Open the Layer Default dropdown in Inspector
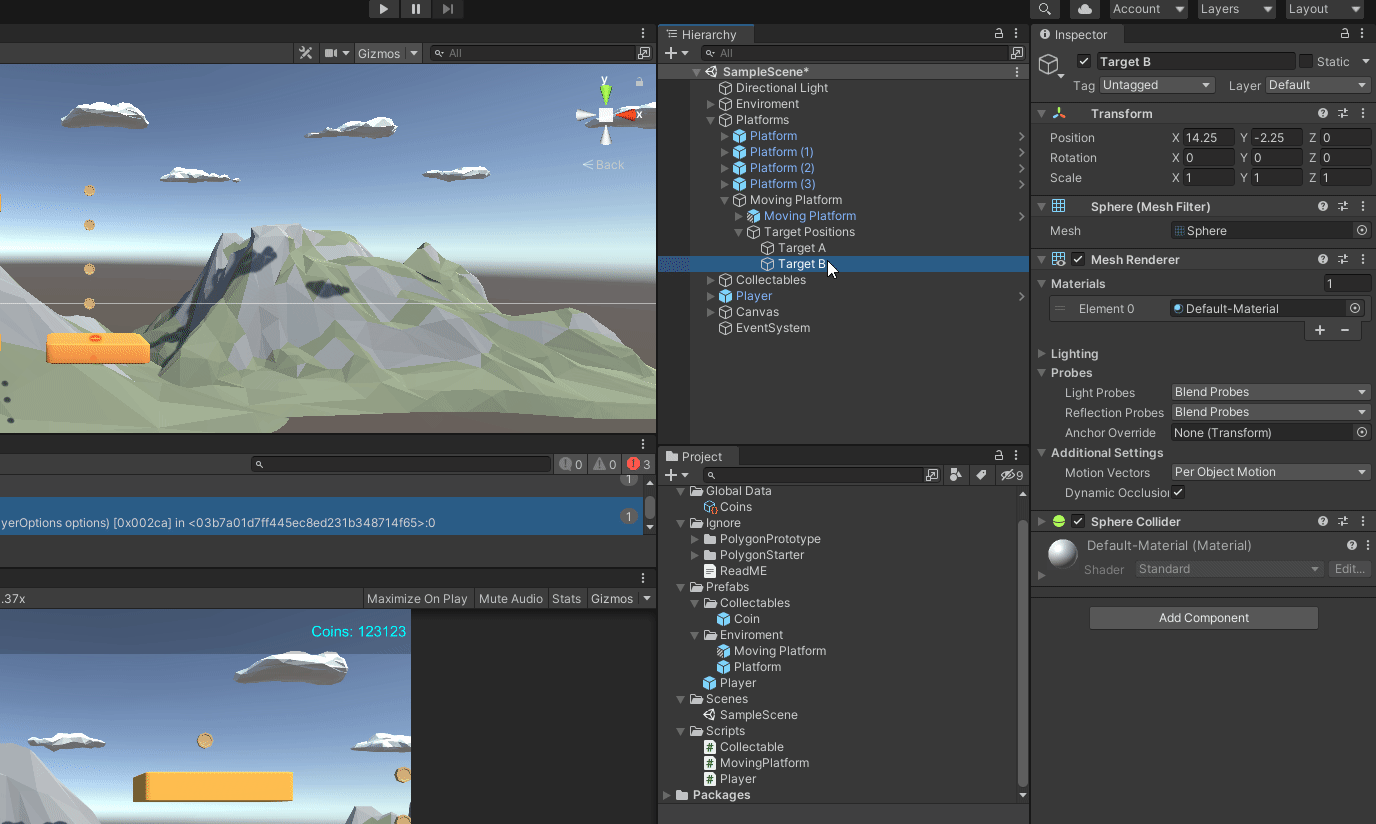Screen dimensions: 1376x824 tap(1318, 85)
